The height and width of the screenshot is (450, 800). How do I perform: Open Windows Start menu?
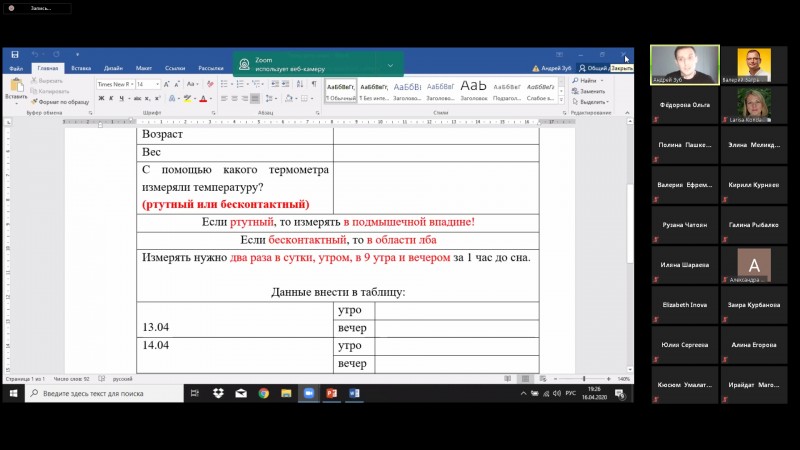(x=14, y=393)
